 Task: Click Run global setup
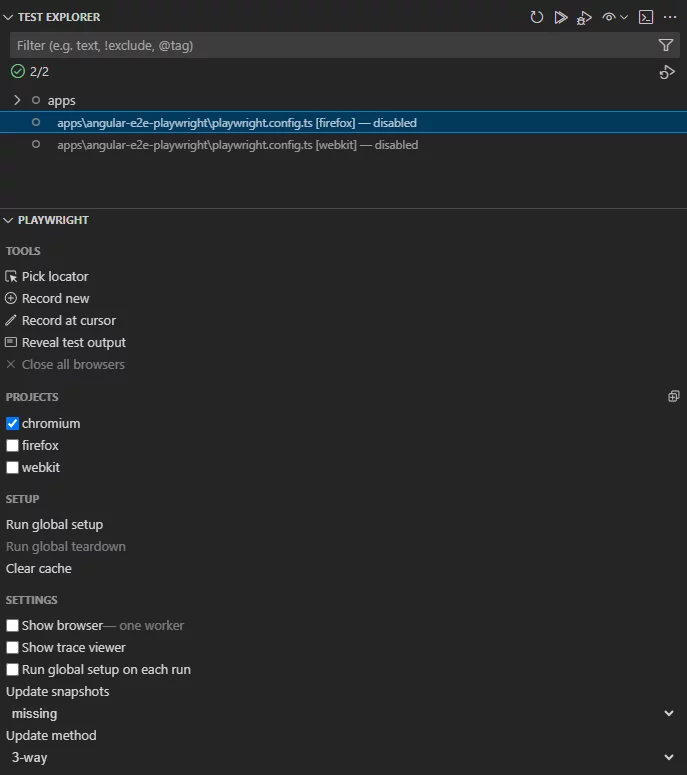[x=54, y=524]
